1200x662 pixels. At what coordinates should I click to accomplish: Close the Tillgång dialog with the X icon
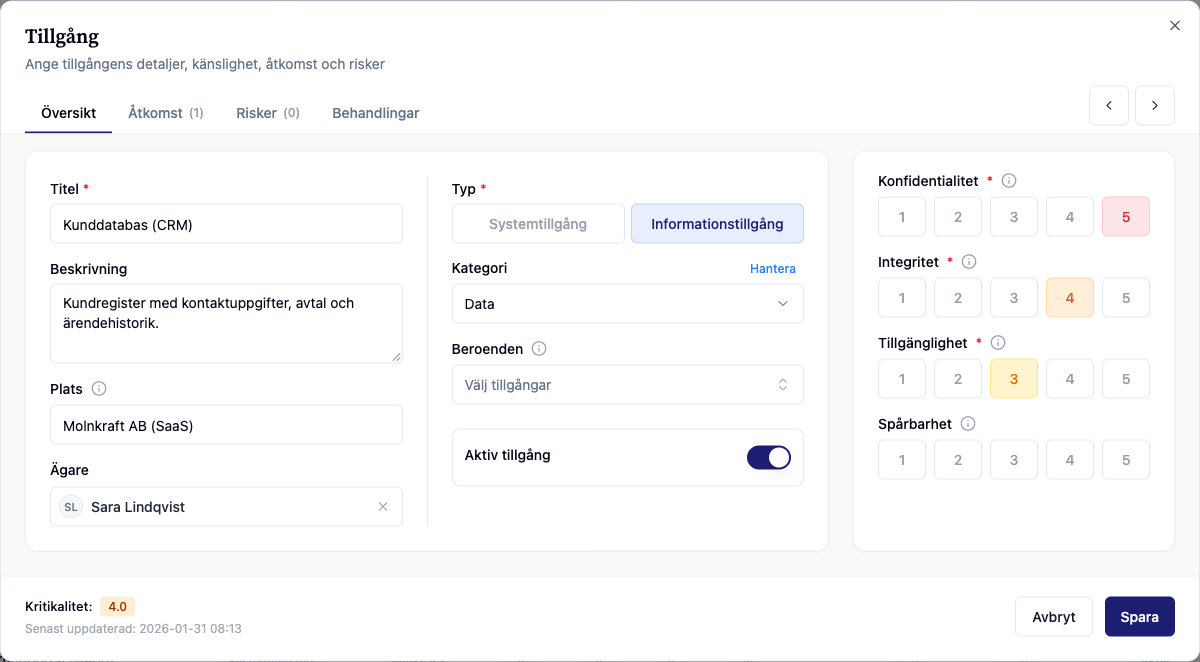(1175, 26)
